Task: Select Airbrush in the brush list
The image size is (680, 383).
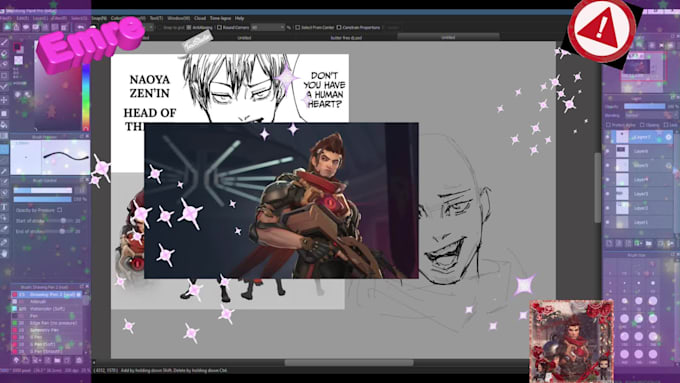Action: [46, 301]
